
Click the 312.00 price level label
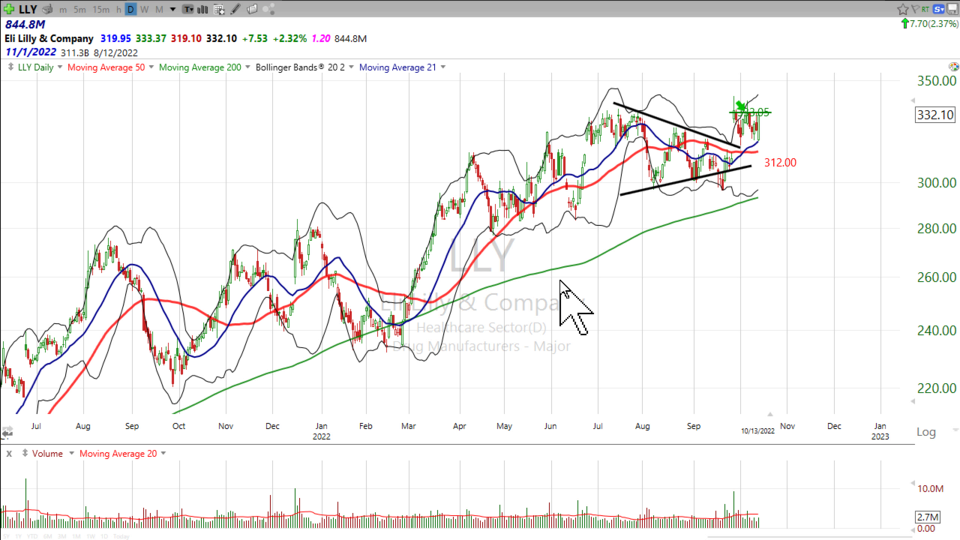780,162
